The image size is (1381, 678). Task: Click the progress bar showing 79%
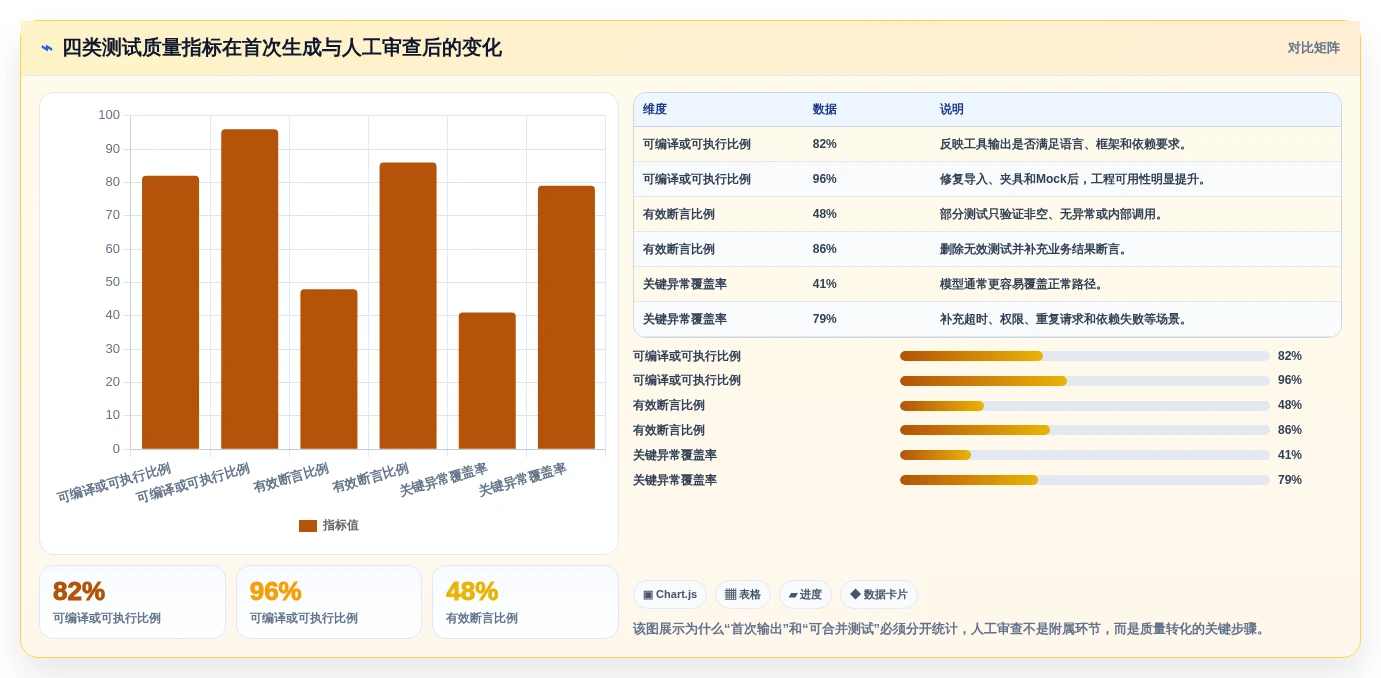tap(1085, 480)
